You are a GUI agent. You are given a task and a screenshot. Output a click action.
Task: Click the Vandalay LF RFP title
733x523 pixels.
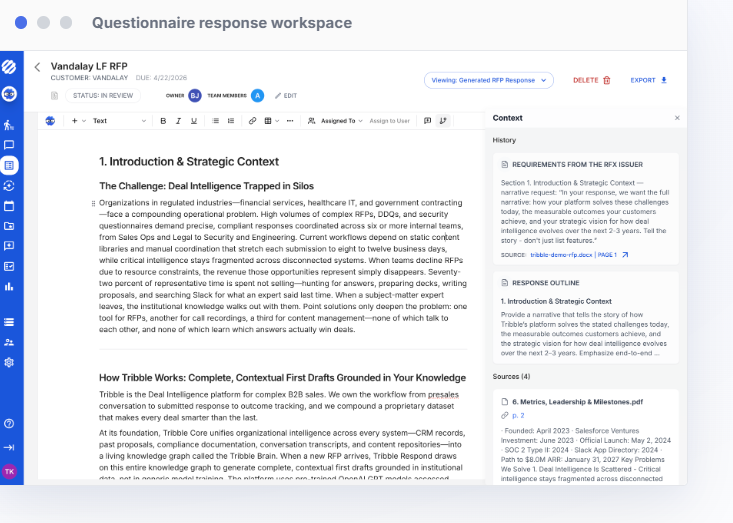89,66
